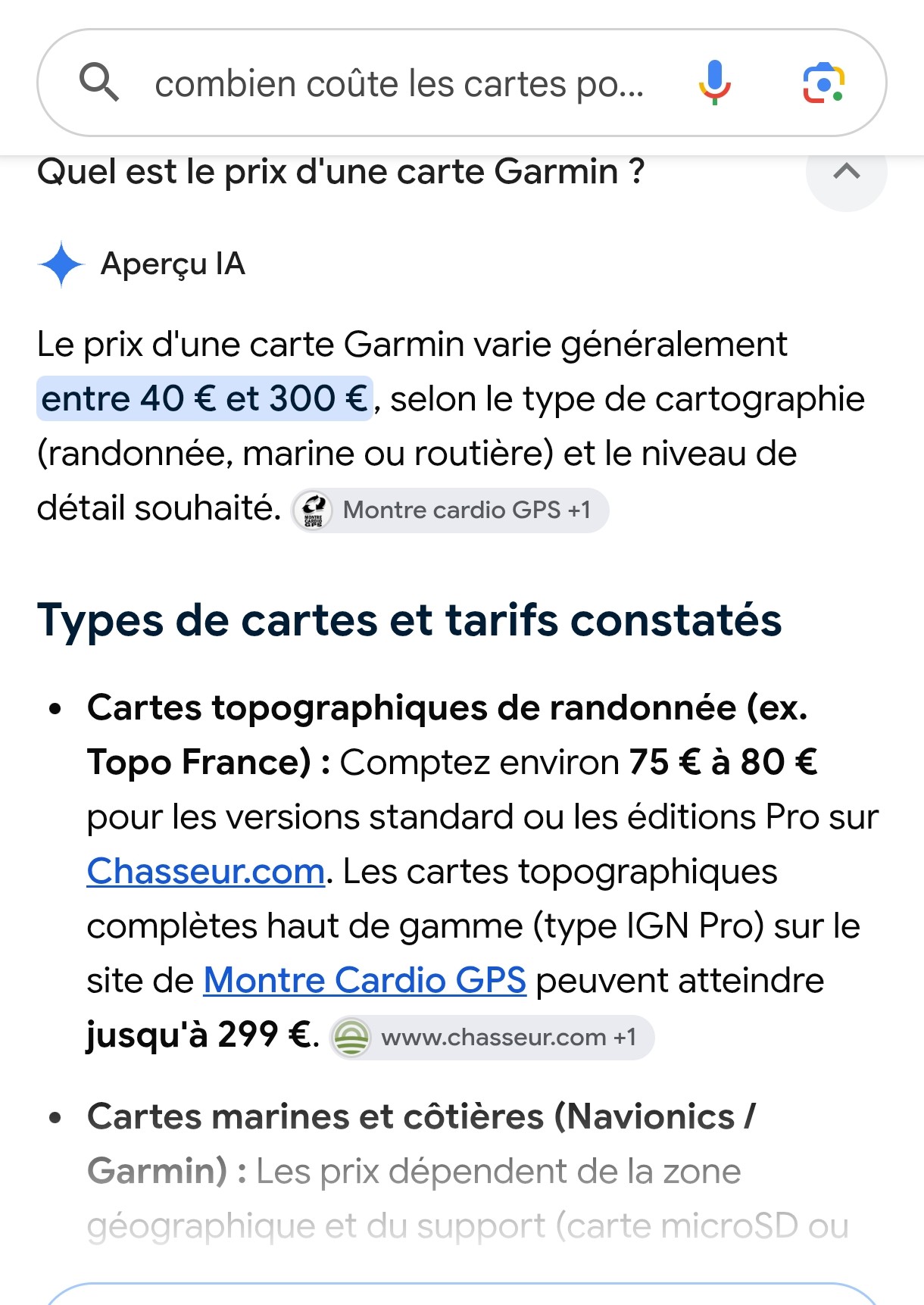The image size is (924, 1305).
Task: Tap the "Aperçu IA" label
Action: (173, 264)
